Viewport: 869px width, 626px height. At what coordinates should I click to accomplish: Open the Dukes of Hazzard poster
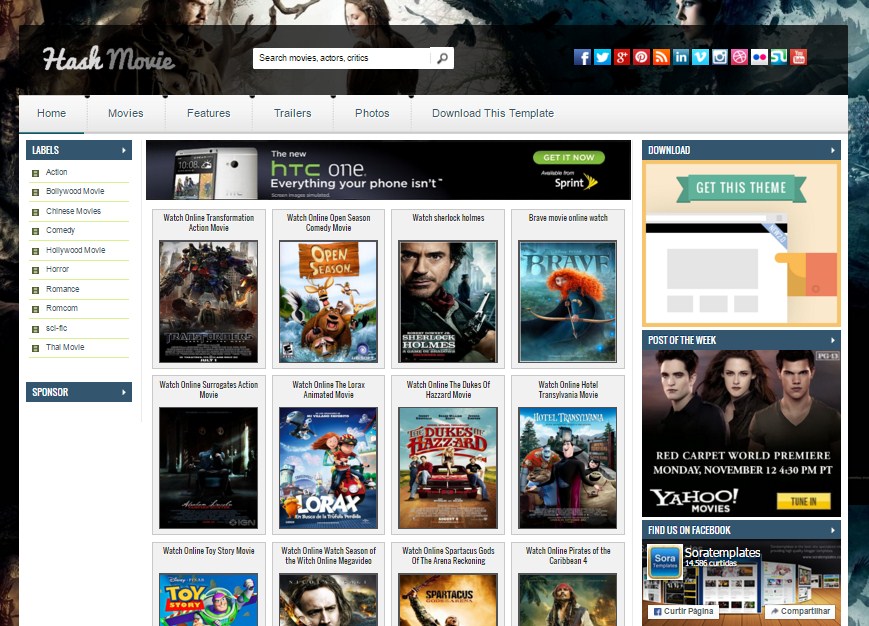point(448,468)
